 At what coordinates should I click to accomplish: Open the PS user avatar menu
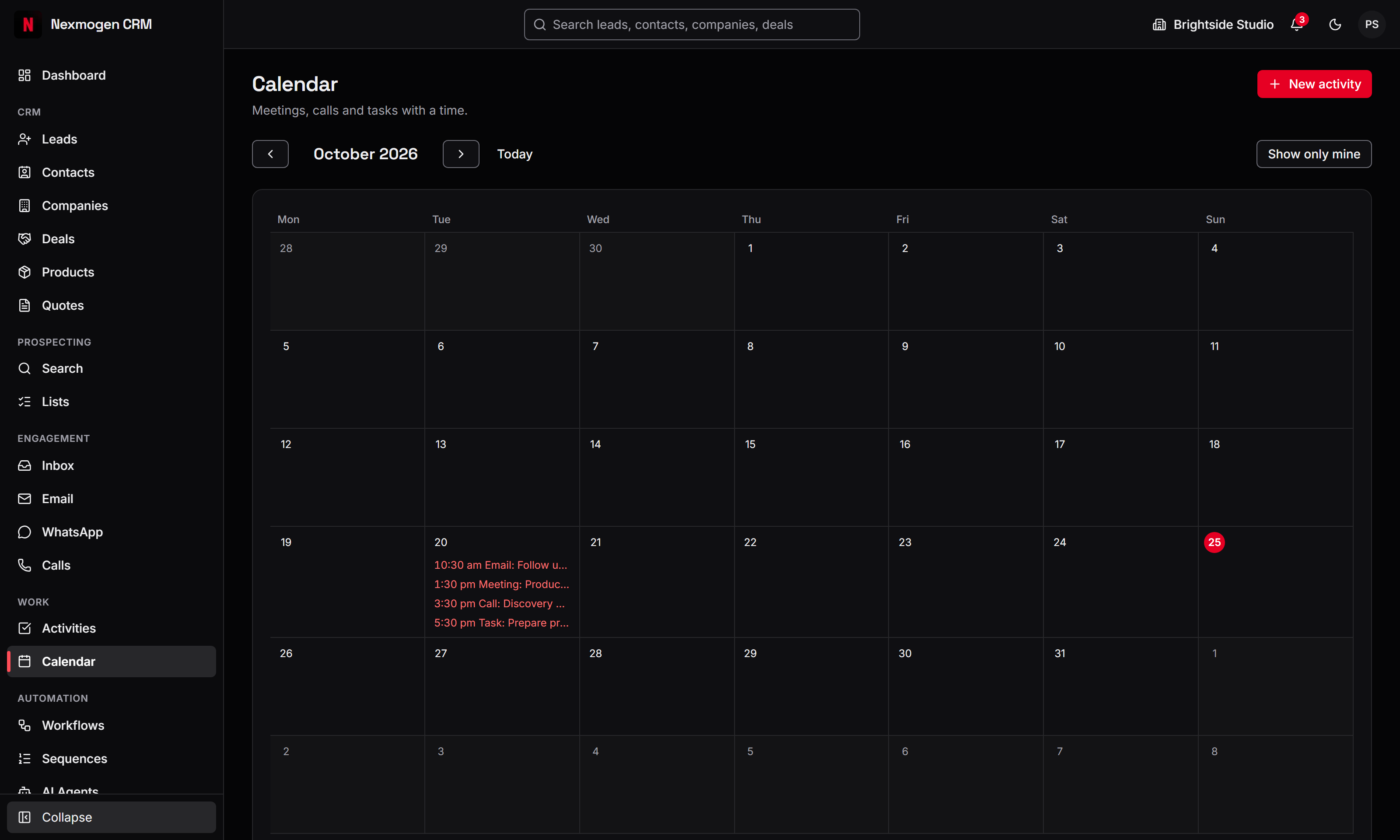pos(1371,24)
